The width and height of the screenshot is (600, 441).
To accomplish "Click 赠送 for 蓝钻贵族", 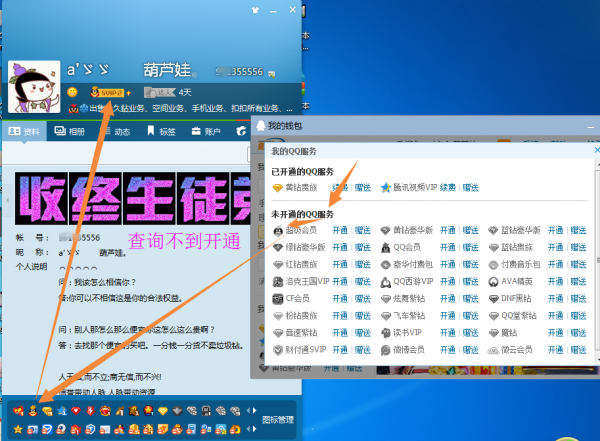I will [579, 248].
